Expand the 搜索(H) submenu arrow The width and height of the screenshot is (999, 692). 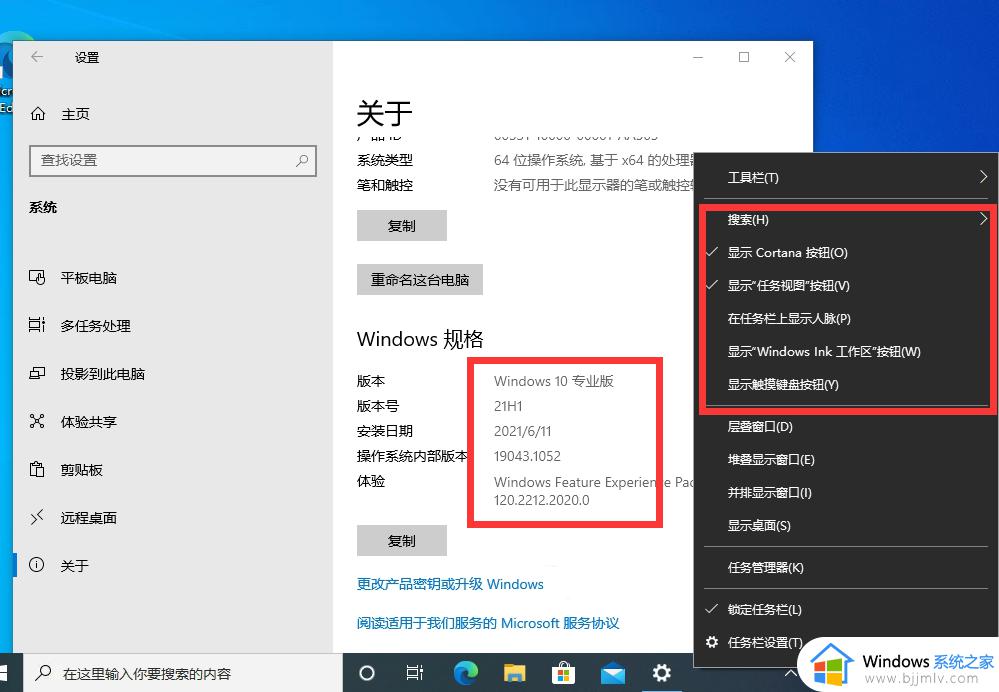tap(983, 219)
